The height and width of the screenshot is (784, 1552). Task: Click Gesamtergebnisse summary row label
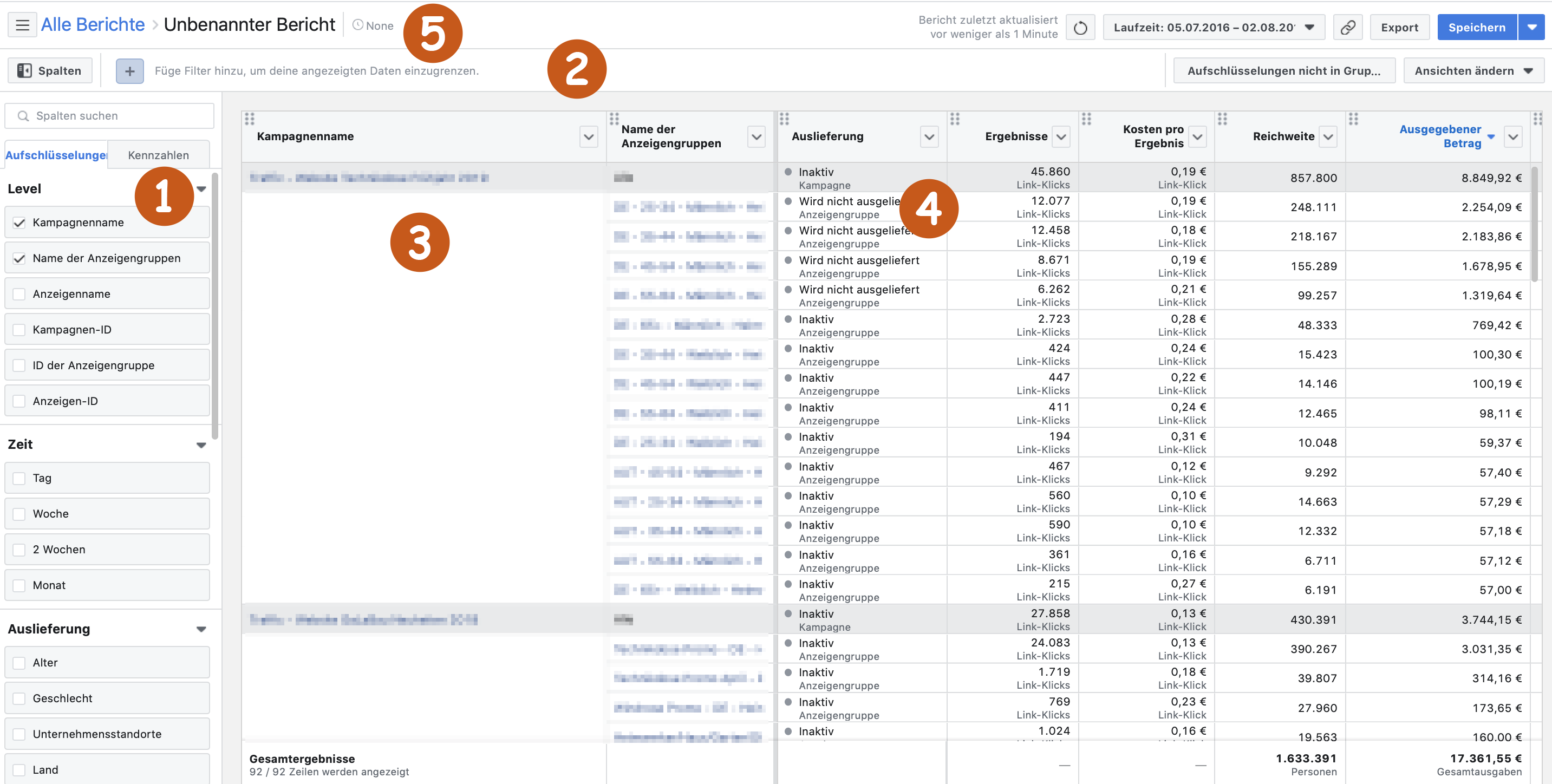tap(302, 759)
